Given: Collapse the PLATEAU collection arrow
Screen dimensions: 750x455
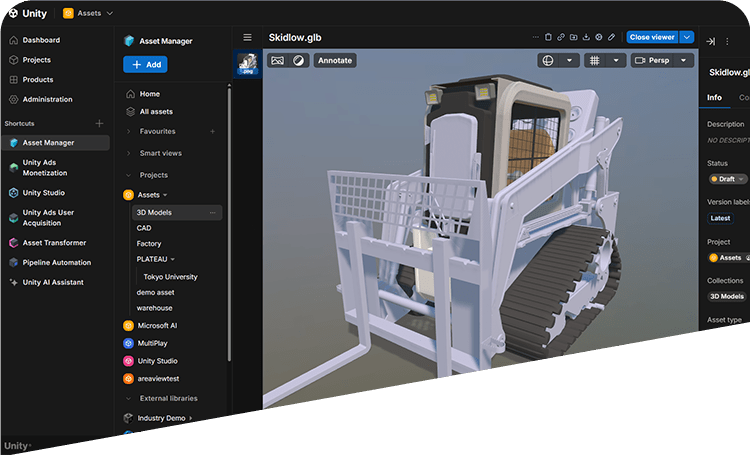Looking at the screenshot, I should tap(173, 259).
